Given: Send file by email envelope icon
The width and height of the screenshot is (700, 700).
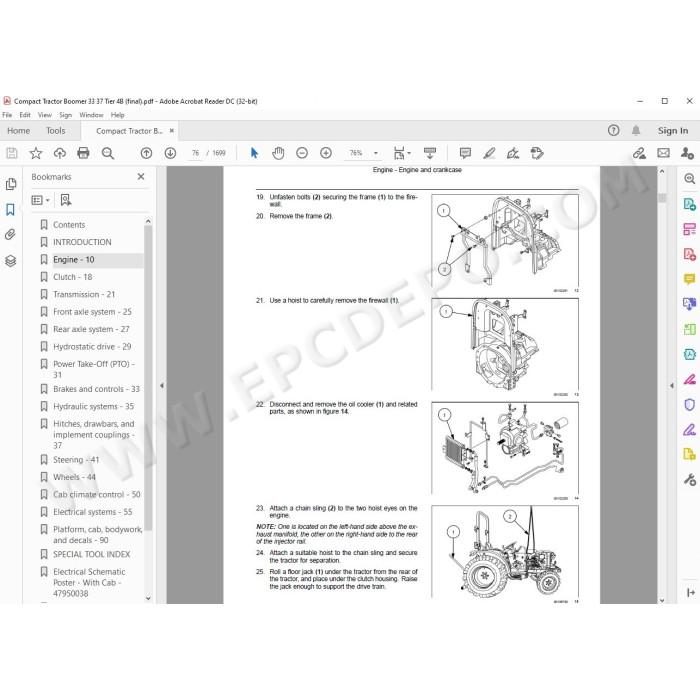Looking at the screenshot, I should point(663,153).
